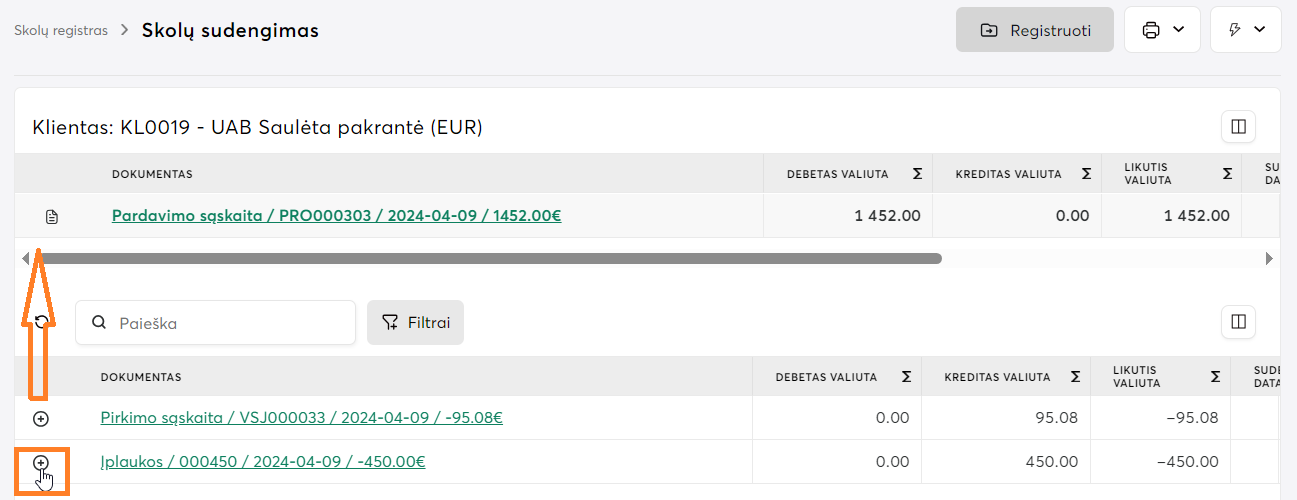1297x500 pixels.
Task: Click sum icon in lower Kreditas valiuta header
Action: point(1075,377)
